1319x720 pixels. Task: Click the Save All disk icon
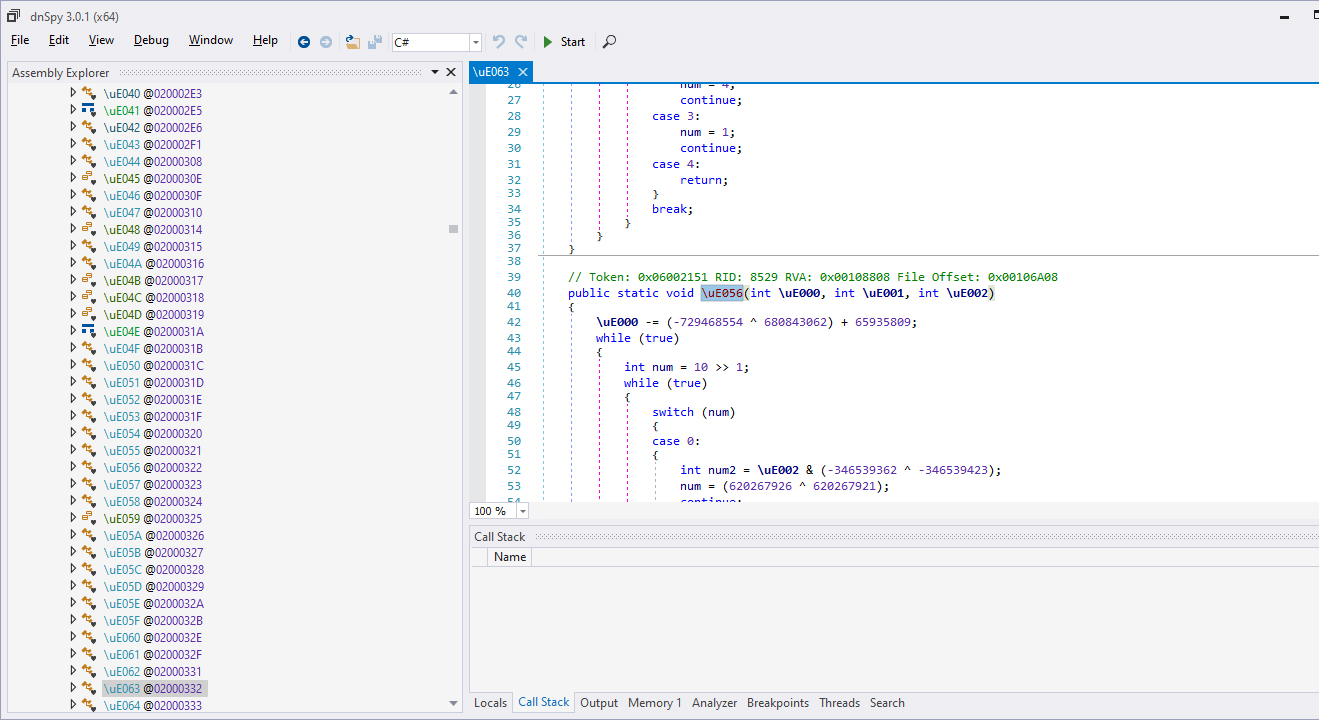point(375,42)
